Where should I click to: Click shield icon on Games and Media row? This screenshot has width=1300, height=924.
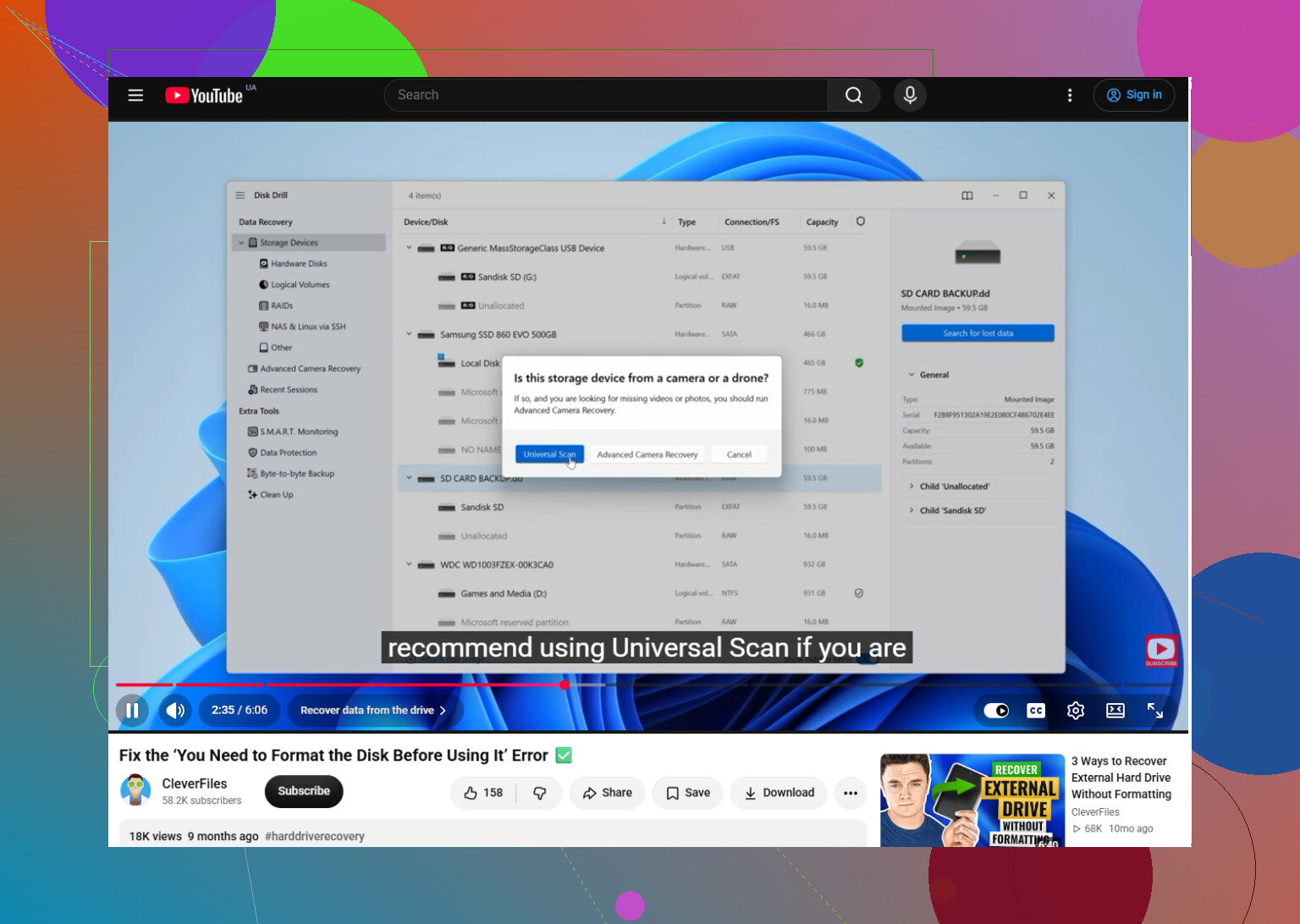coord(859,593)
